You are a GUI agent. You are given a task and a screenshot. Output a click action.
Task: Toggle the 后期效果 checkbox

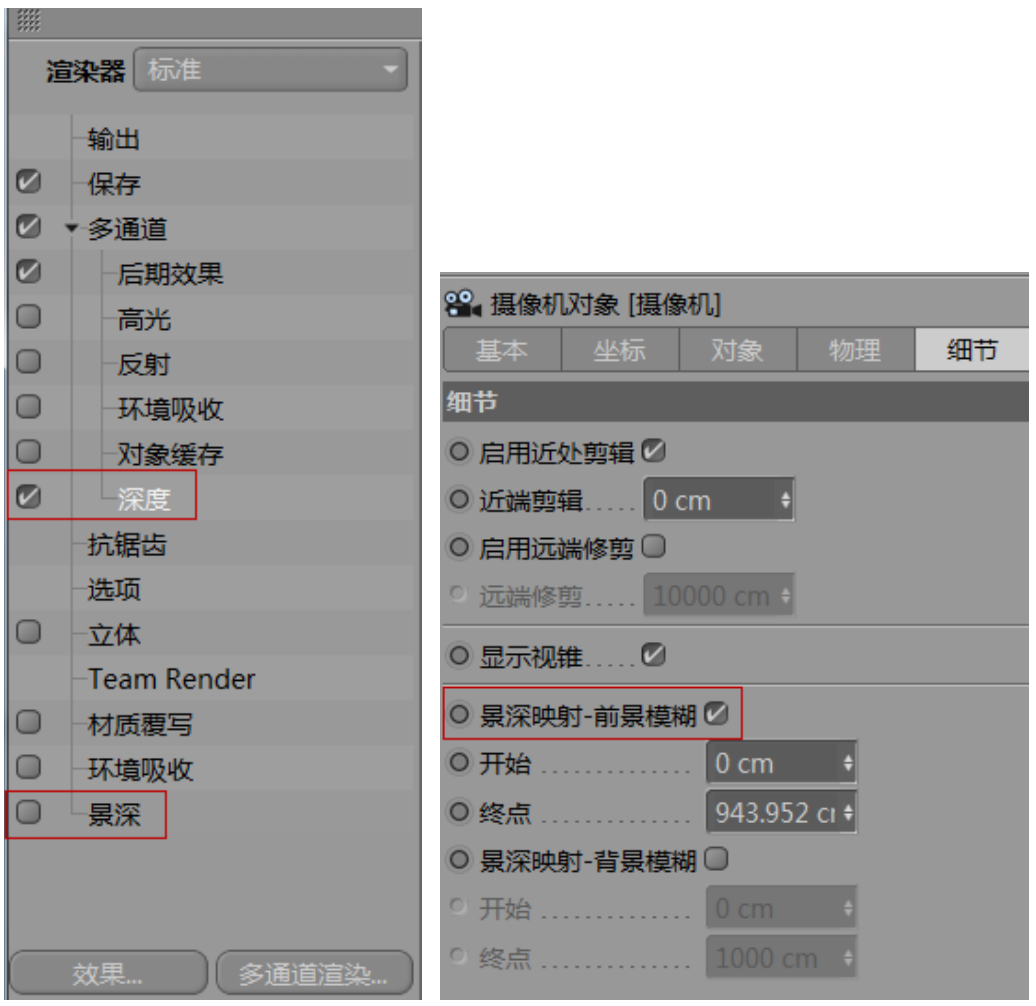(28, 271)
